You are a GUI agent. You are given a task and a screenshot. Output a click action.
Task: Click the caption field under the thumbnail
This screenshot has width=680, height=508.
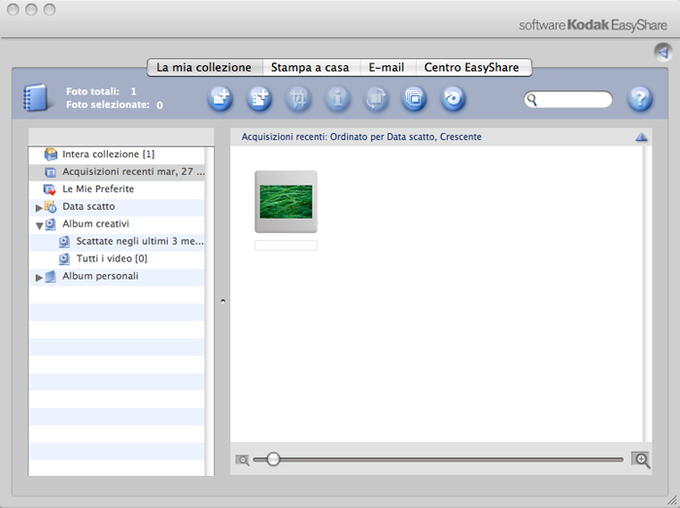click(286, 246)
